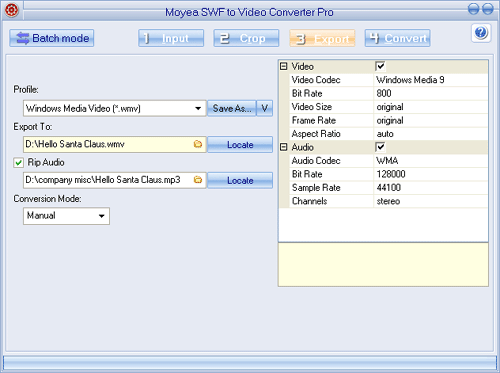This screenshot has height=373, width=500.
Task: Go to step 2 Crop tab
Action: point(246,38)
